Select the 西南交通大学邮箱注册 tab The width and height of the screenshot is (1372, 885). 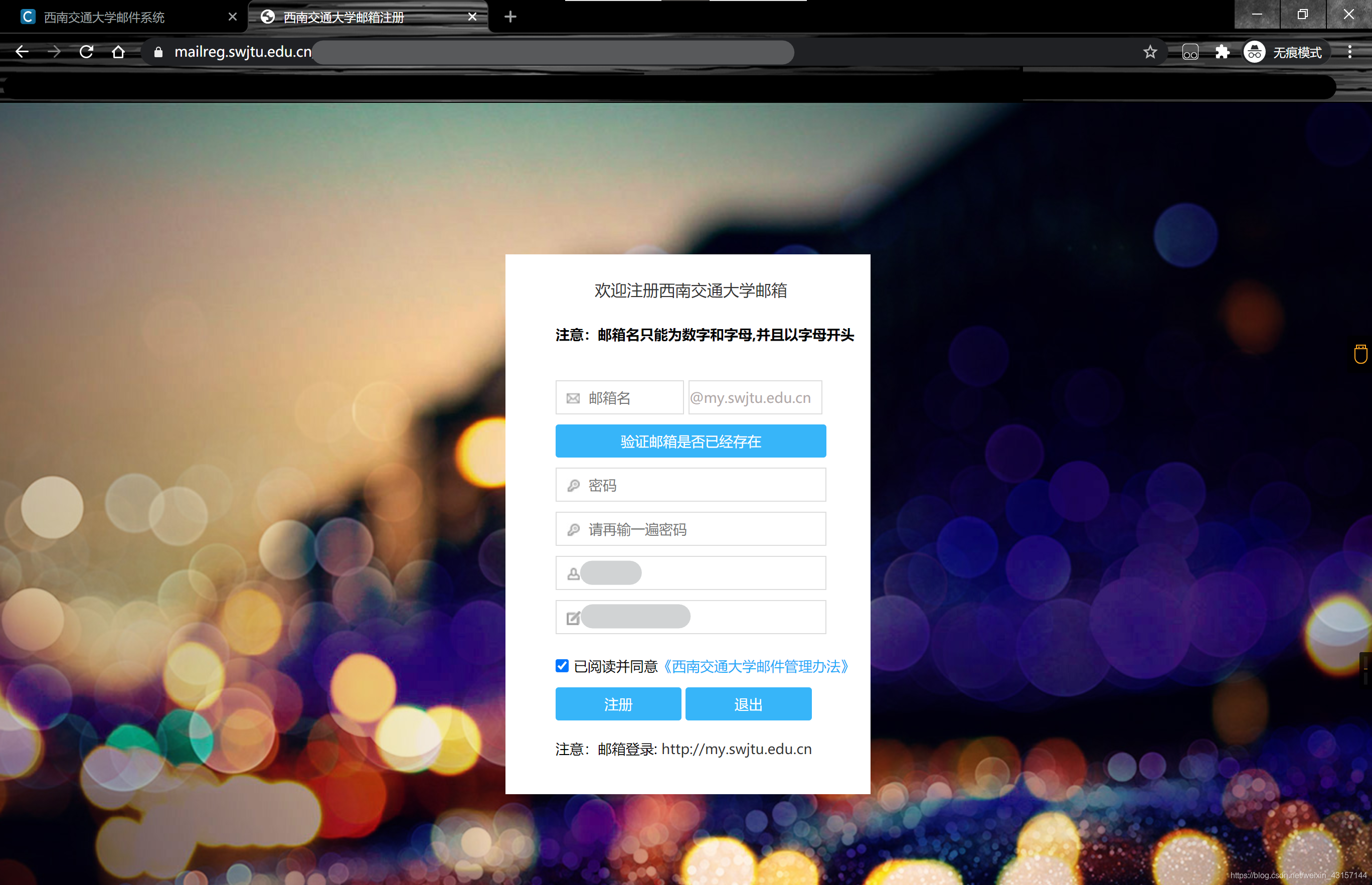[344, 17]
